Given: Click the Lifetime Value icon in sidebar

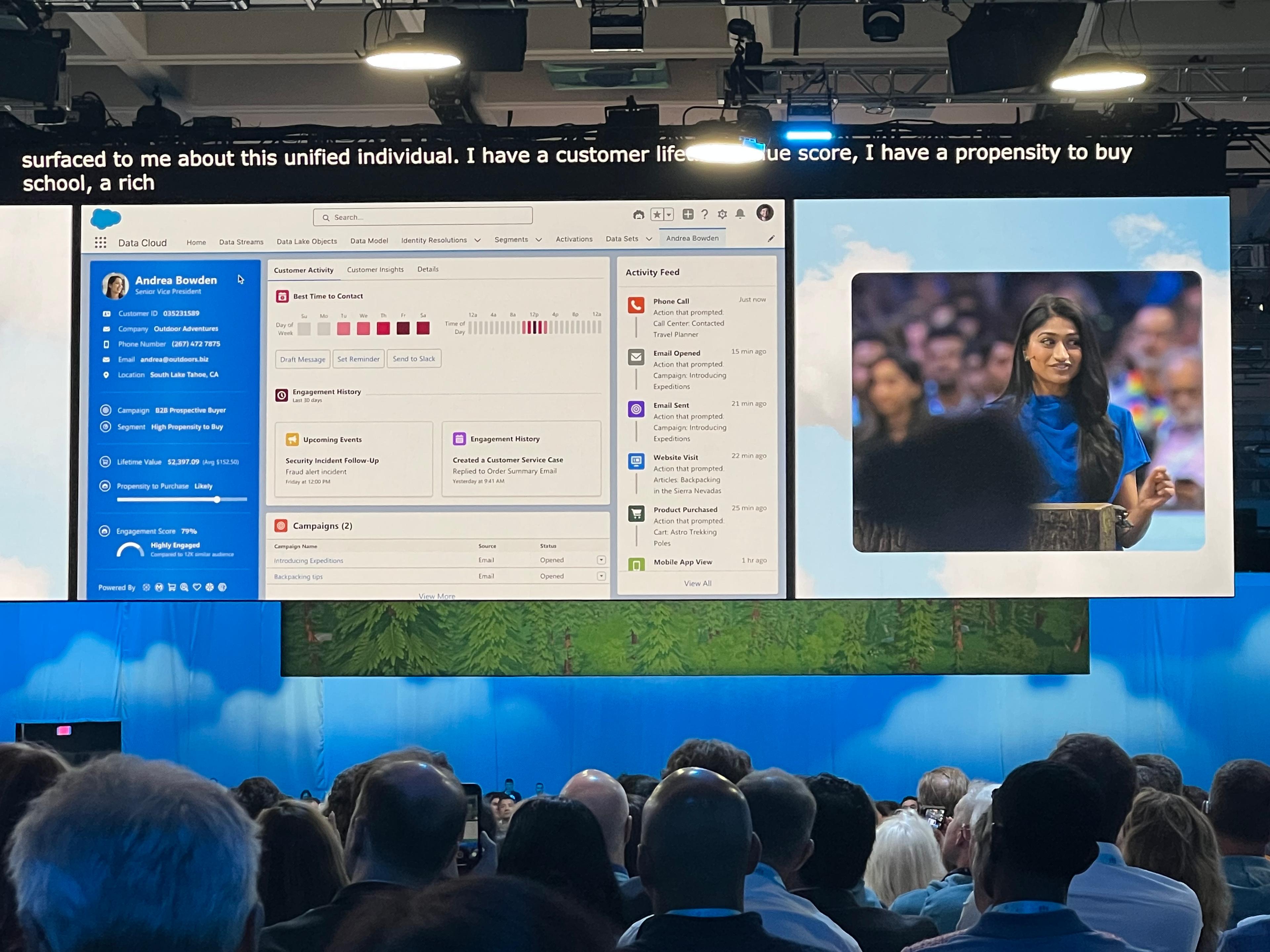Looking at the screenshot, I should [x=105, y=461].
